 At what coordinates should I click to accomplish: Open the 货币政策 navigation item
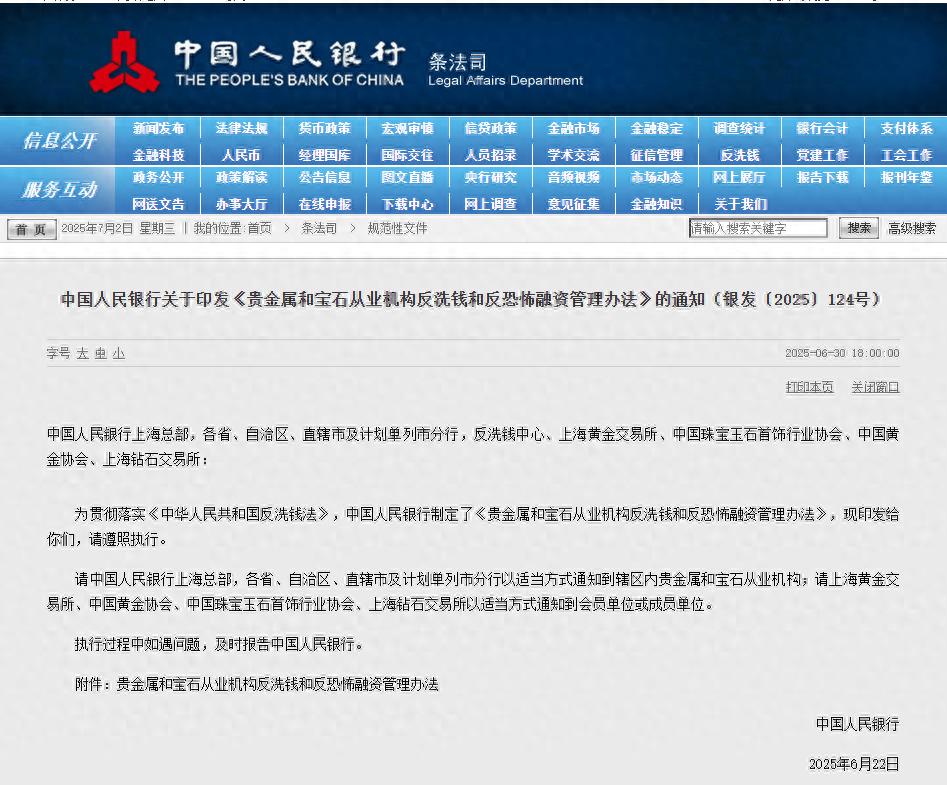[324, 128]
